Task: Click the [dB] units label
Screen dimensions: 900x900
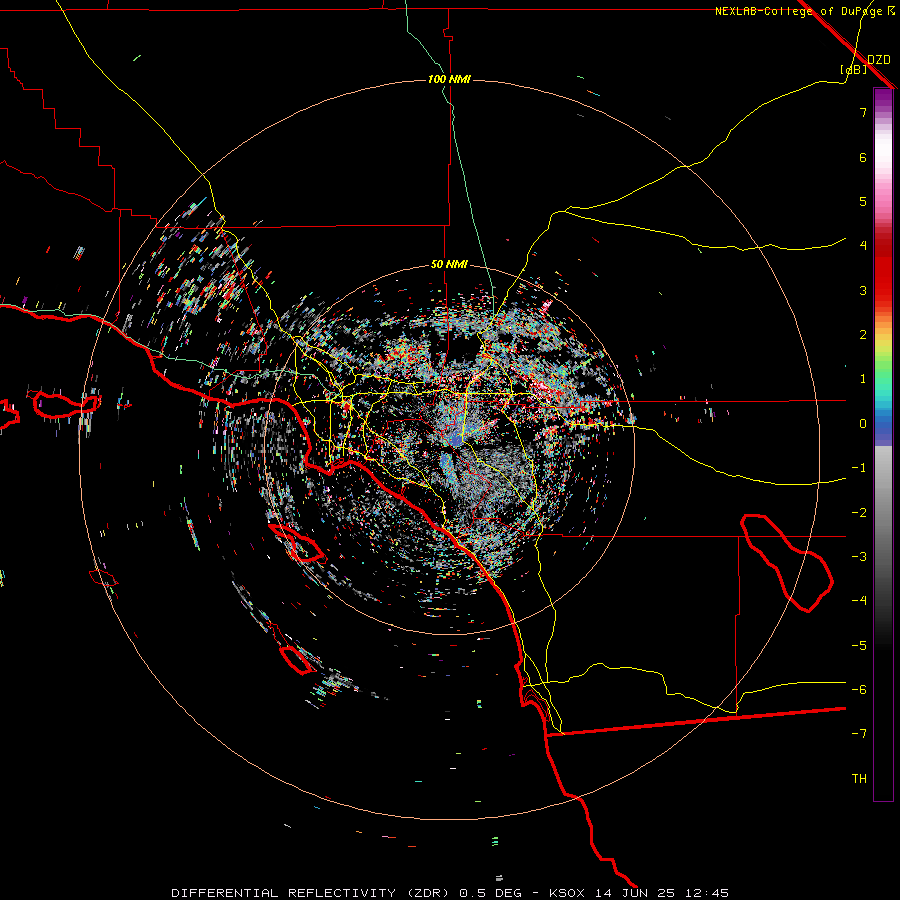Action: coord(854,69)
